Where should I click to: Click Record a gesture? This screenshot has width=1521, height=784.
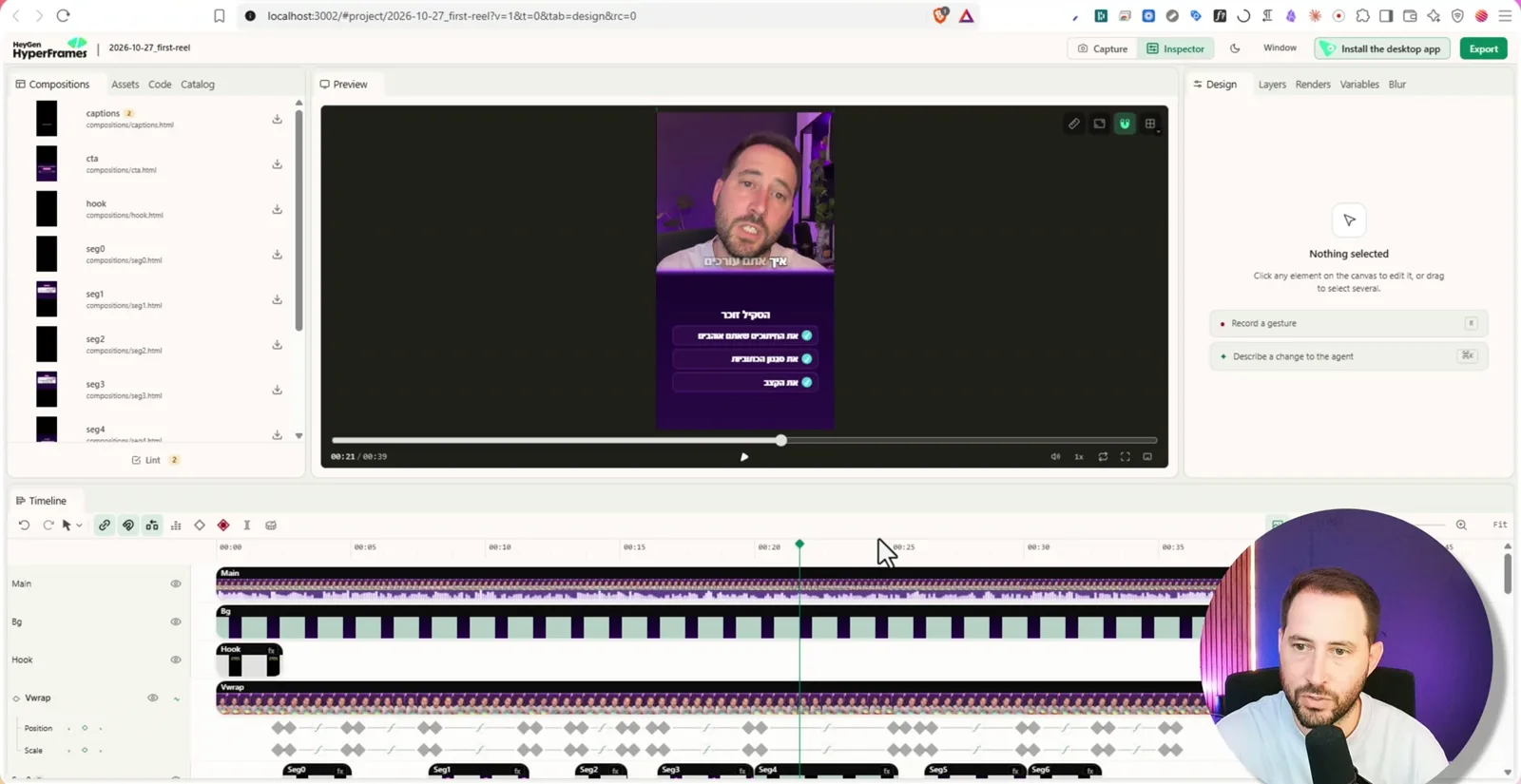click(1349, 323)
